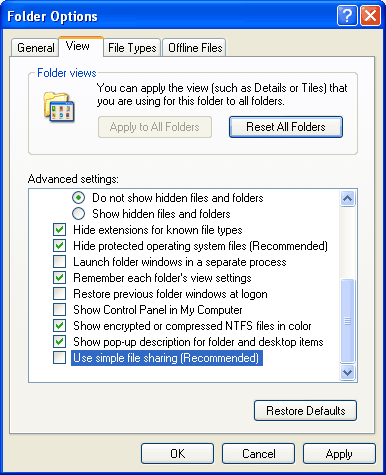The width and height of the screenshot is (386, 475).
Task: Click the Cancel button
Action: click(258, 454)
